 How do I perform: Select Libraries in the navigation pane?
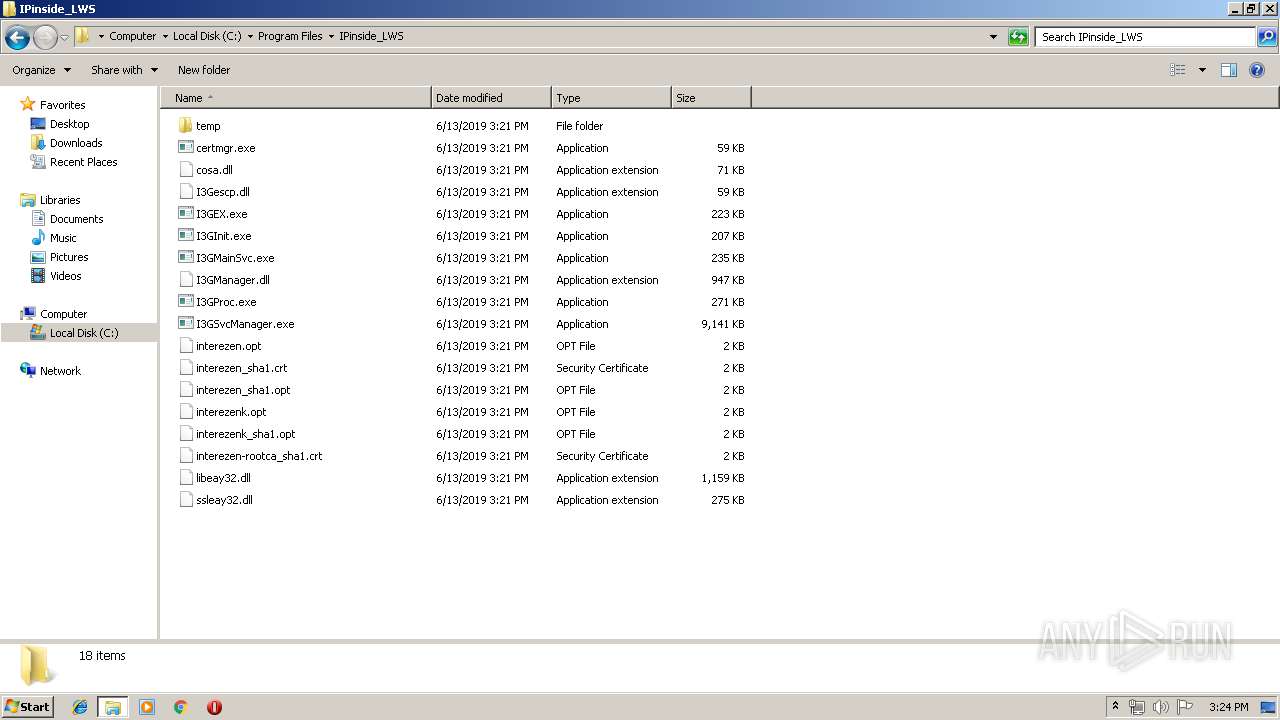tap(60, 200)
